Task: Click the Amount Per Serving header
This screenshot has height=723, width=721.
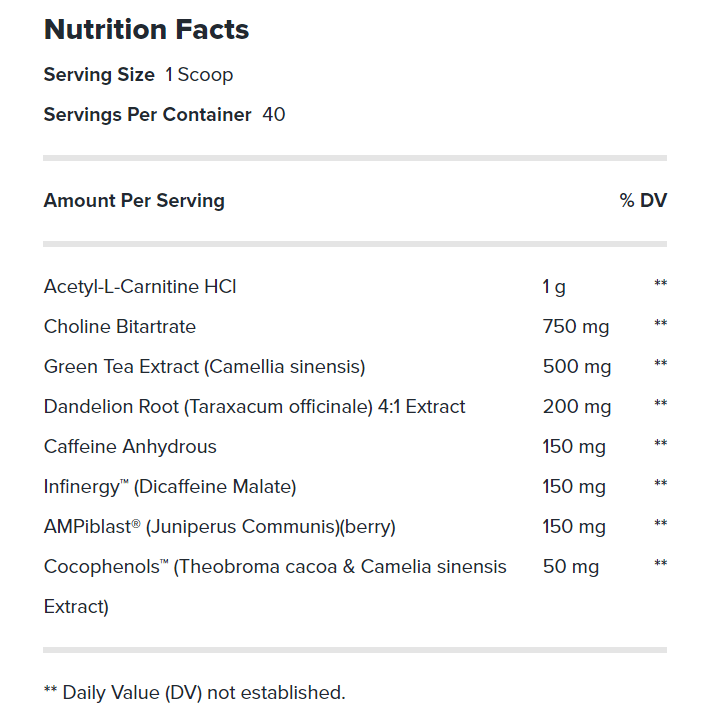Action: (134, 201)
